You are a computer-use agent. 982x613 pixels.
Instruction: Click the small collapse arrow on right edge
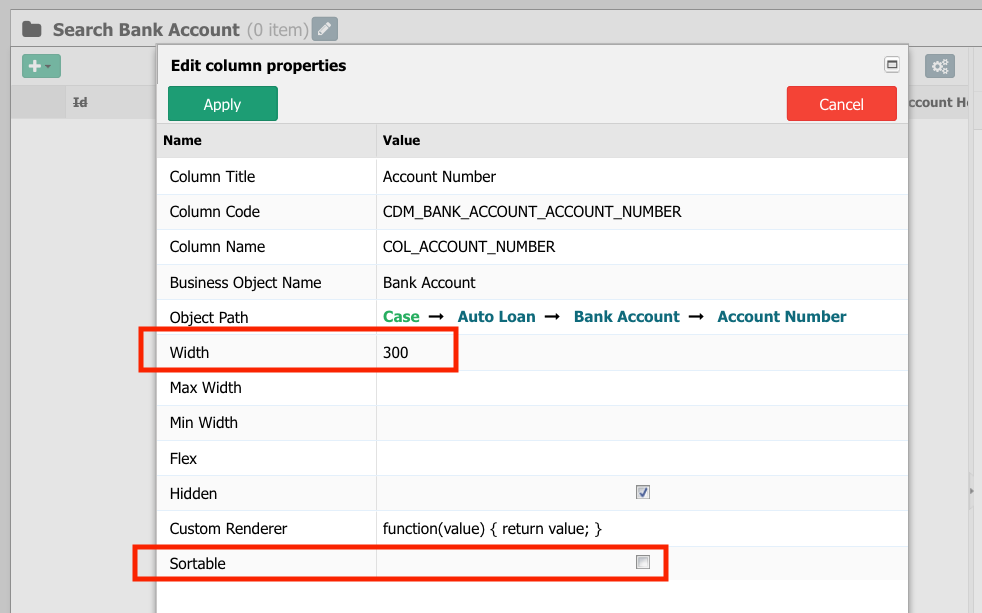click(x=971, y=491)
